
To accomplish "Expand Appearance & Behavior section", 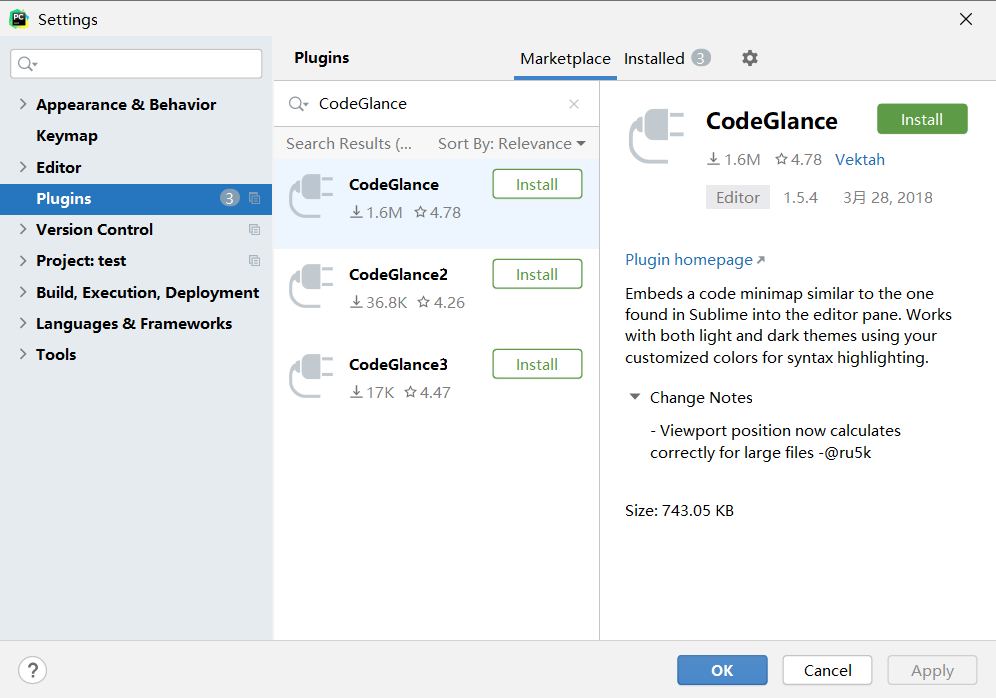I will (x=23, y=104).
